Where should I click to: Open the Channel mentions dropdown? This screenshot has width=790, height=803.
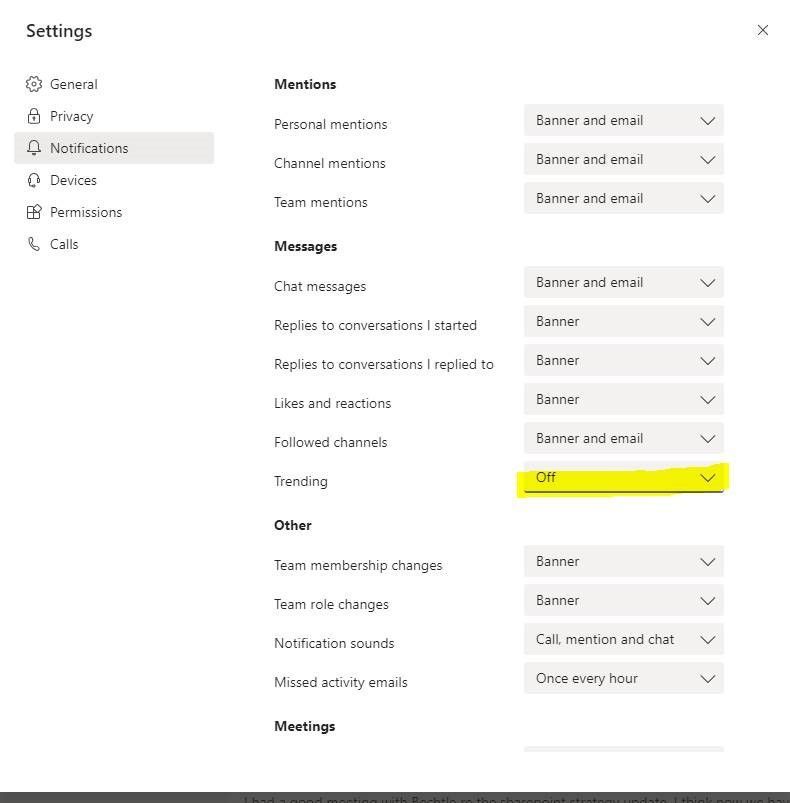624,159
